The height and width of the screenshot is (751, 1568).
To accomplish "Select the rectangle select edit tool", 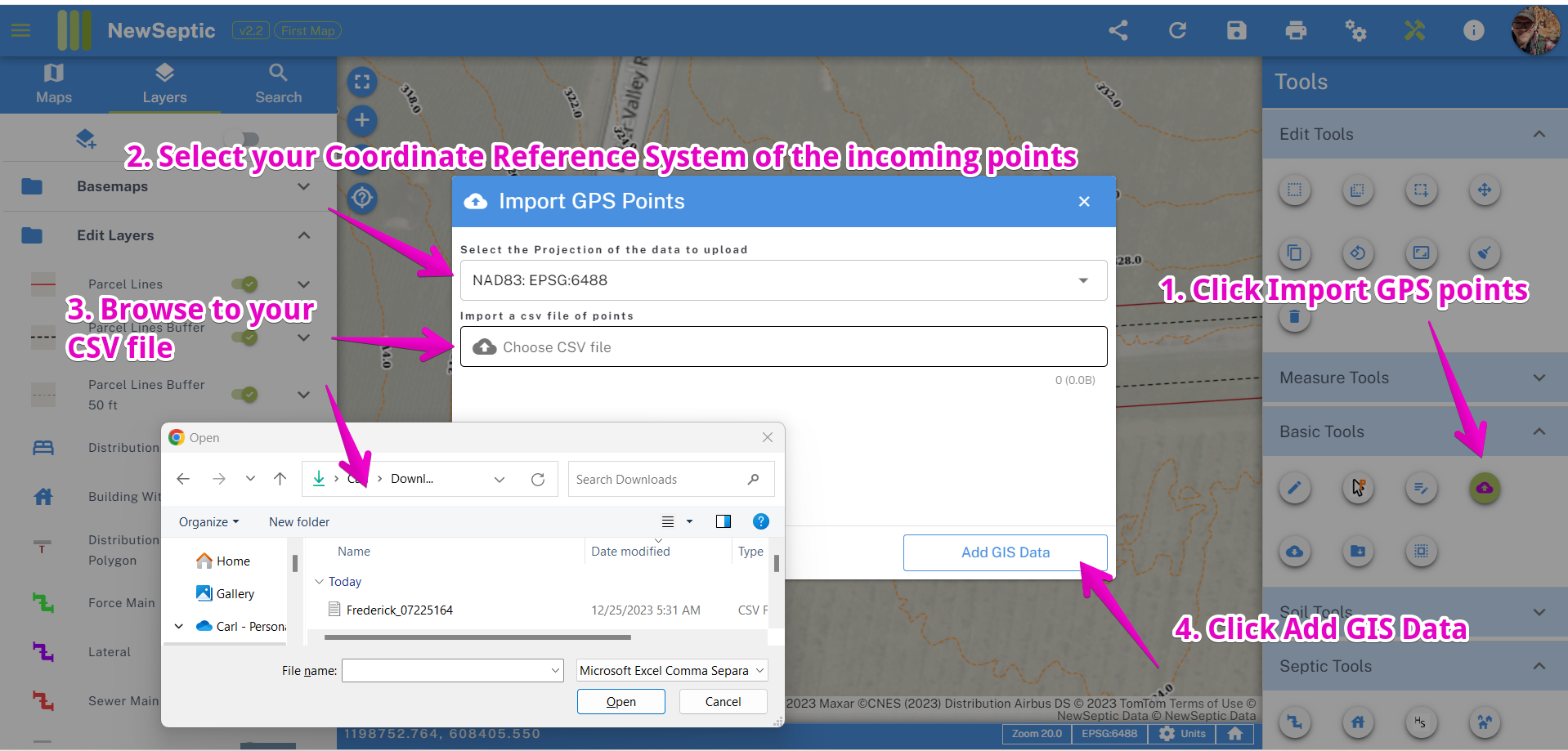I will [1295, 190].
